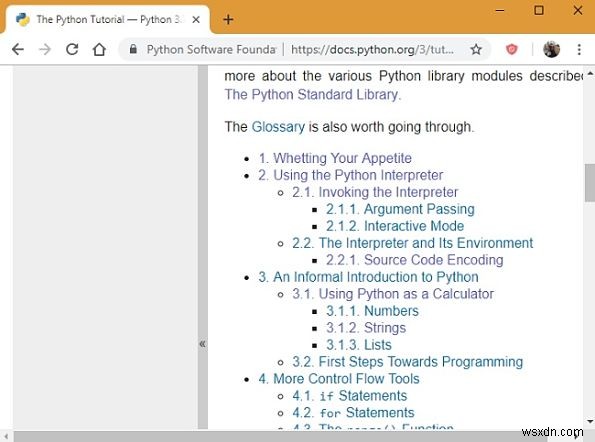Screen dimensions: 595x442
Task: Open the red shield extension
Action: pyautogui.click(x=512, y=49)
